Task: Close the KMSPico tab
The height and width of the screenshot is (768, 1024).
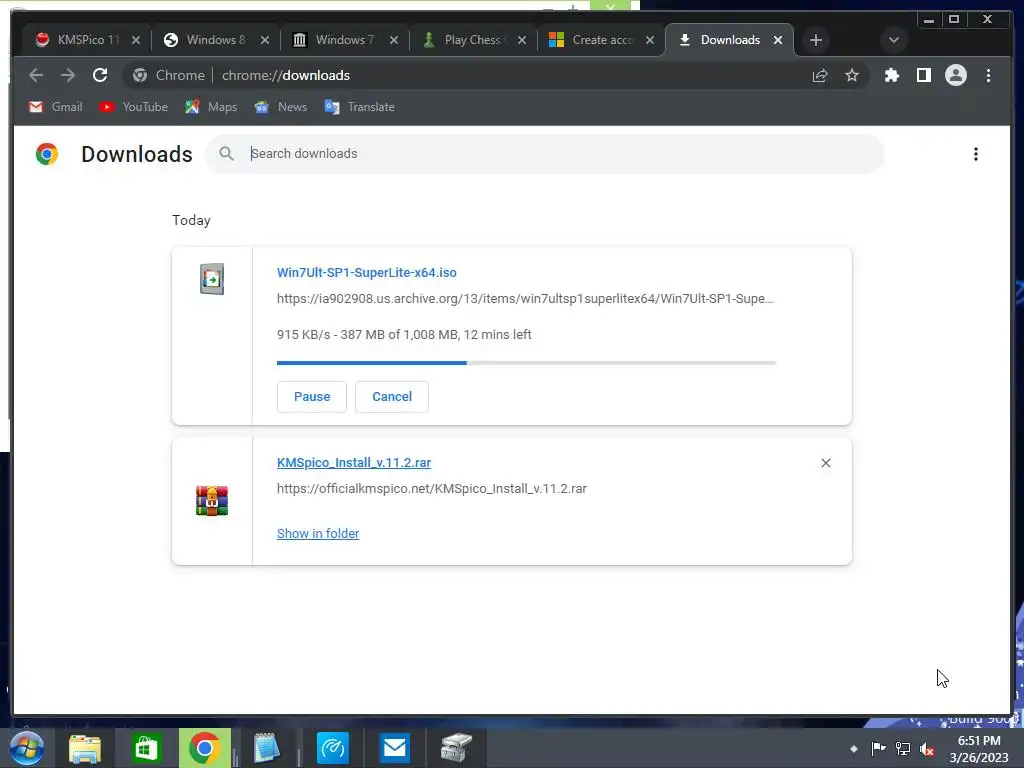Action: point(135,40)
